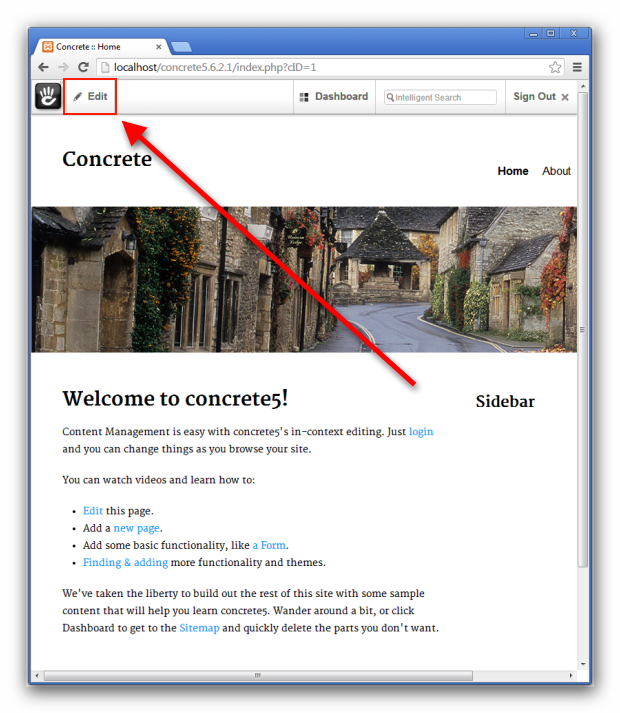Click the concrete5 hand logo icon
Viewport: 620px width, 713px height.
48,96
